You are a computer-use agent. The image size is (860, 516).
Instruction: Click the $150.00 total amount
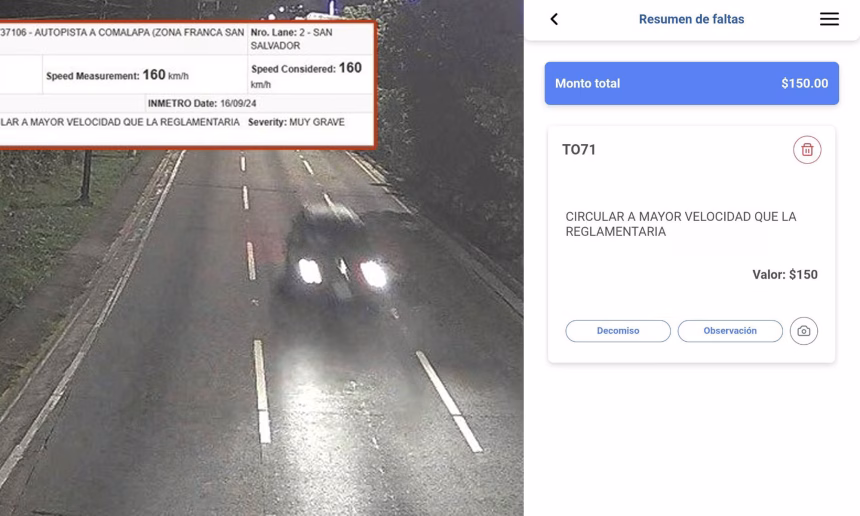click(x=804, y=83)
